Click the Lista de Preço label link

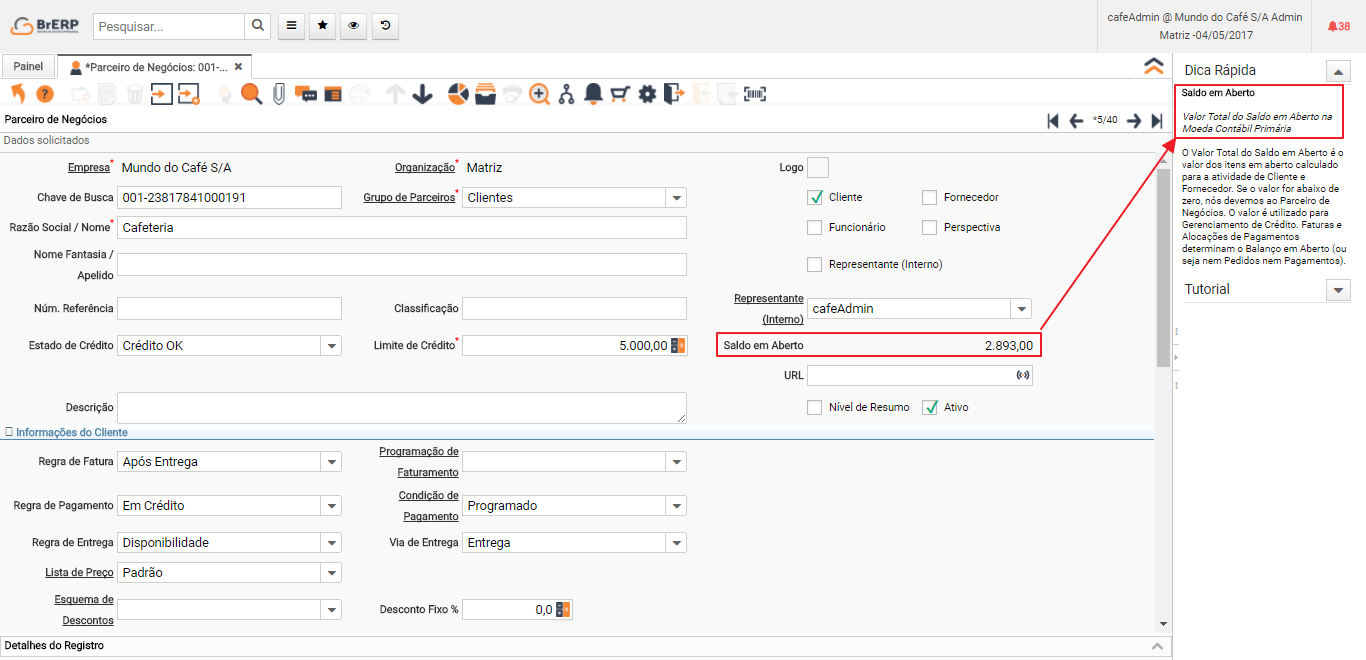click(79, 573)
